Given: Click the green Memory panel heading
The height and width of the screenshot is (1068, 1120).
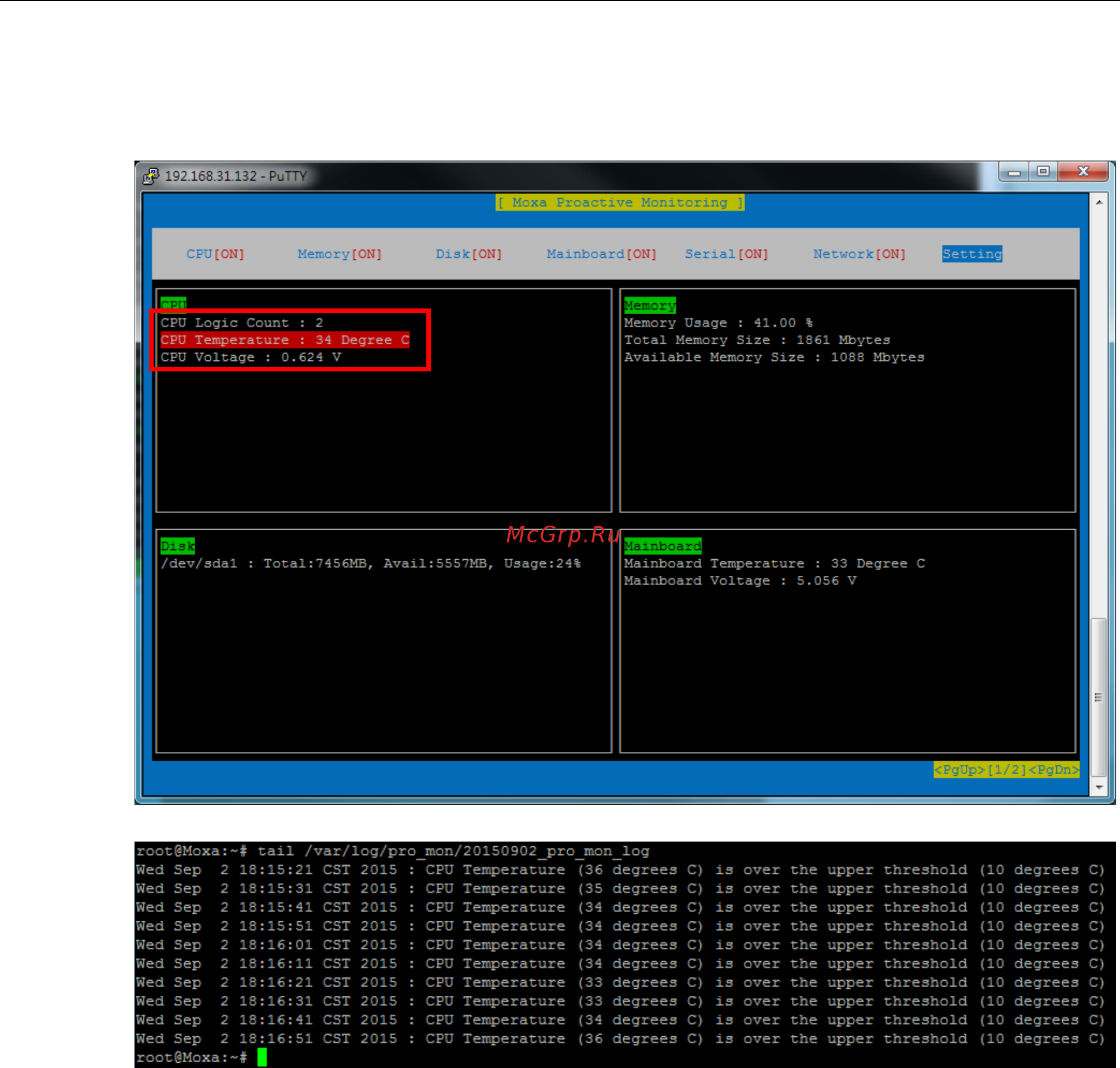Looking at the screenshot, I should pos(650,305).
